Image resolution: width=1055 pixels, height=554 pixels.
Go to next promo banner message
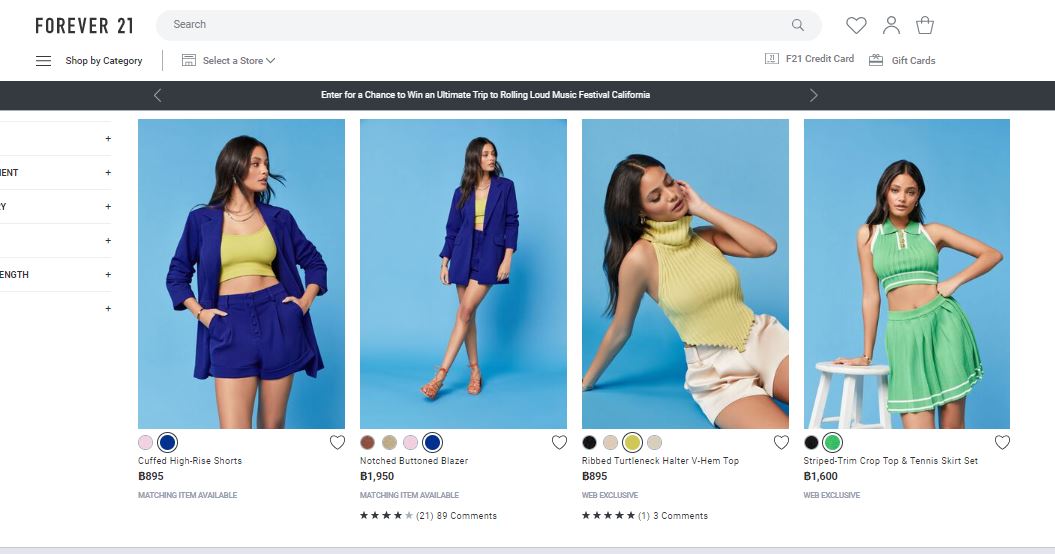[x=813, y=95]
